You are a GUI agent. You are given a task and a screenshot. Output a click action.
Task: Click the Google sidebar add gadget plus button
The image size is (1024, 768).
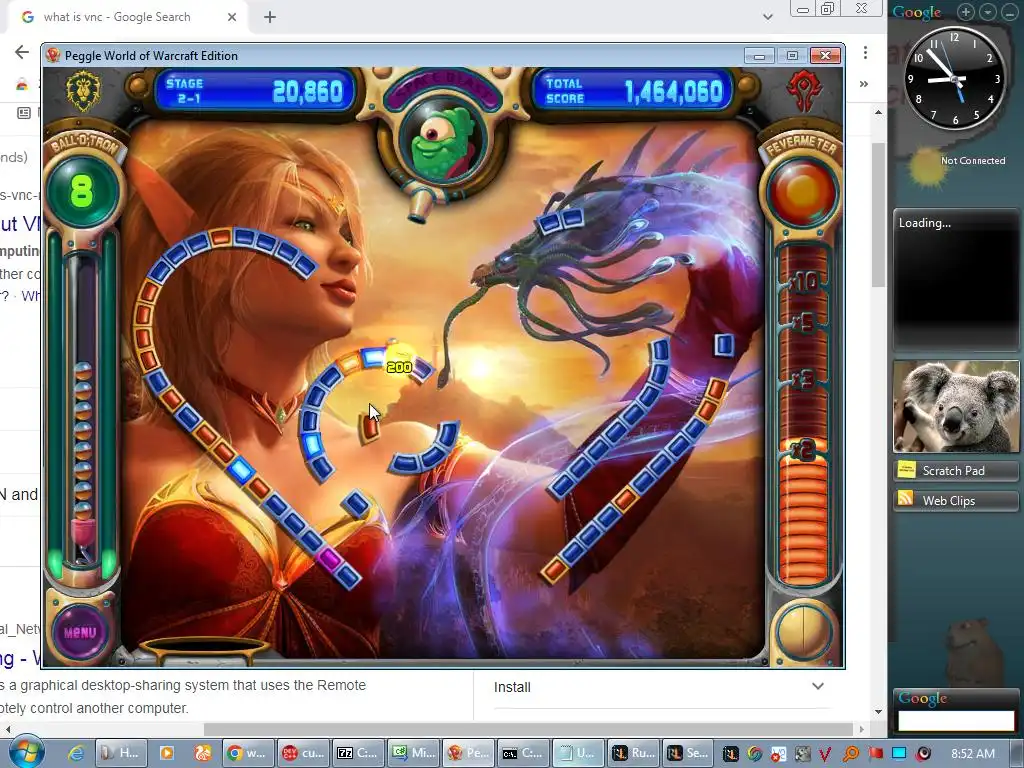966,12
